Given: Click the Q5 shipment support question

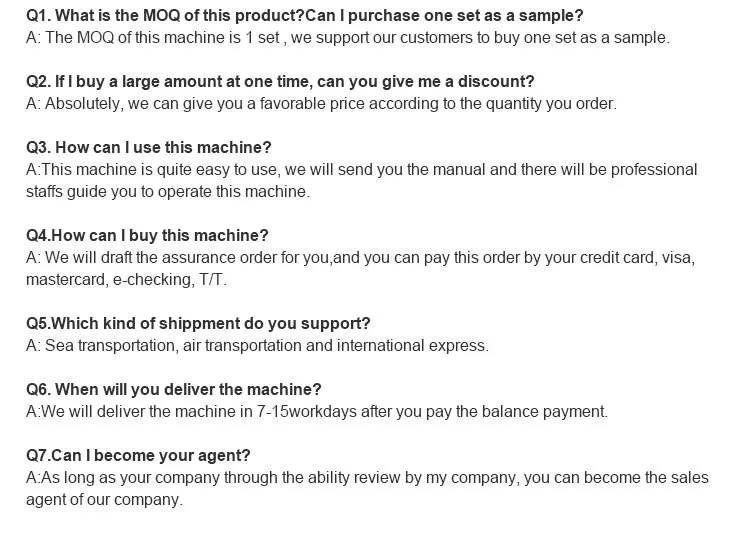Looking at the screenshot, I should click(198, 323).
